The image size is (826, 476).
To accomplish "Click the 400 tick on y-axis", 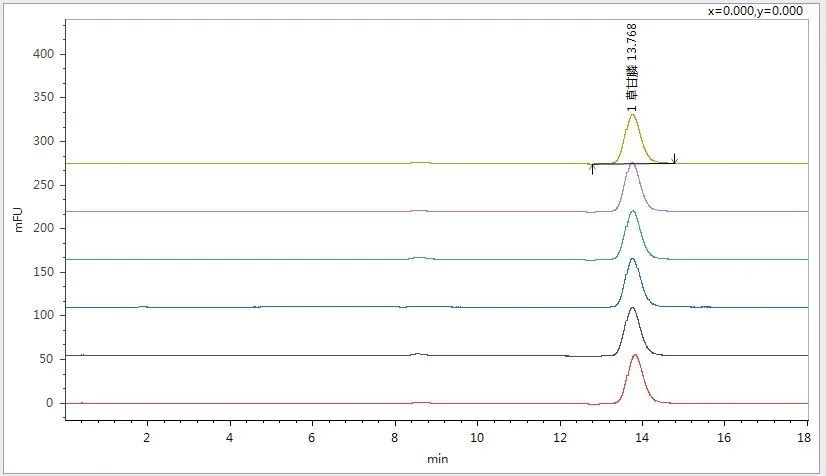I will tap(44, 54).
